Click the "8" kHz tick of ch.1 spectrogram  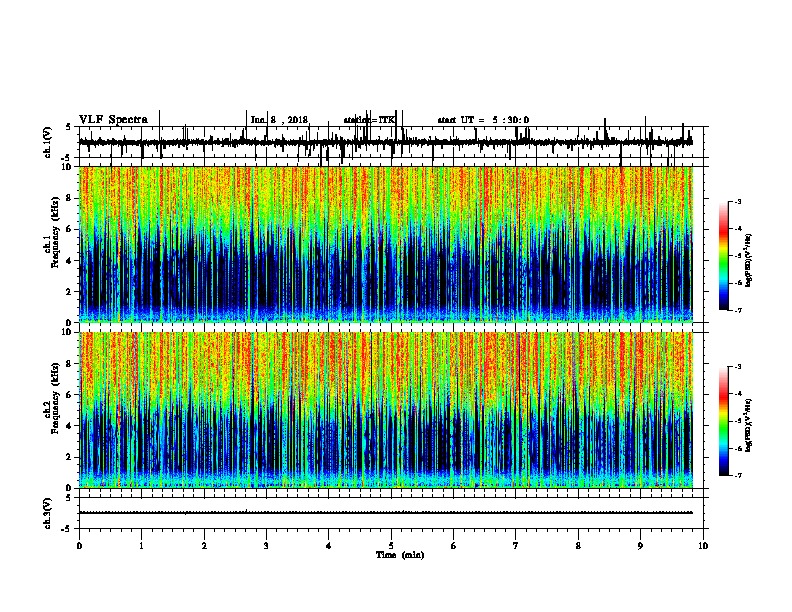point(70,198)
